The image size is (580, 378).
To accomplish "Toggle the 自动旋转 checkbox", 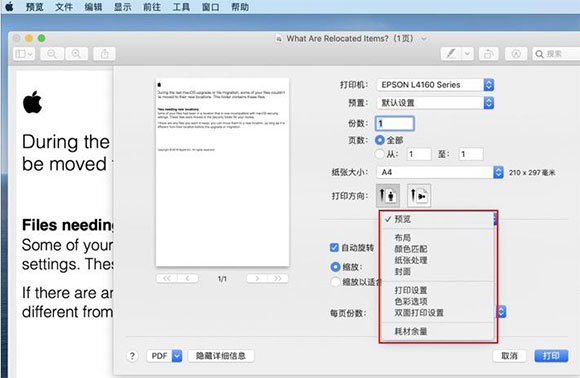I will pyautogui.click(x=334, y=247).
